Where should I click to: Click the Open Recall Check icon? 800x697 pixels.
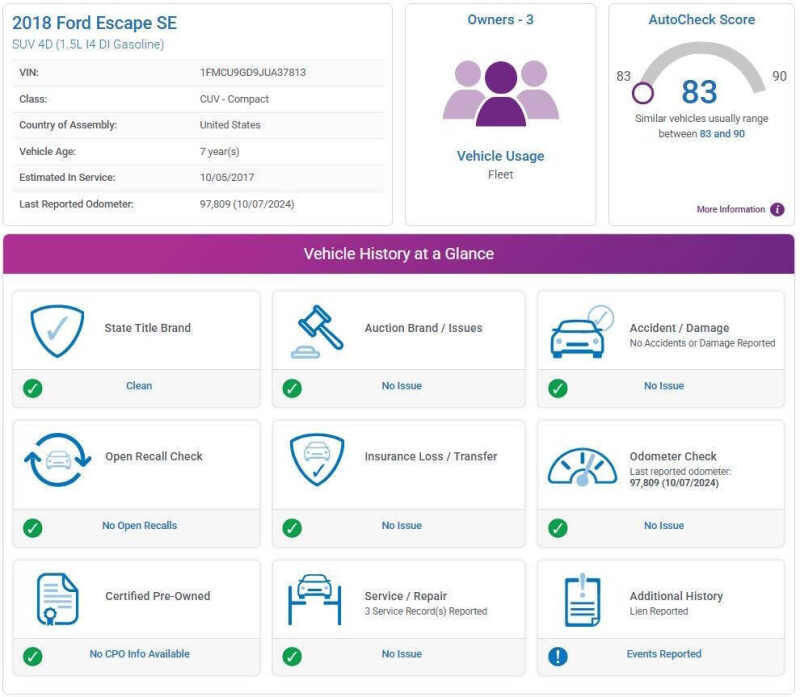[57, 460]
